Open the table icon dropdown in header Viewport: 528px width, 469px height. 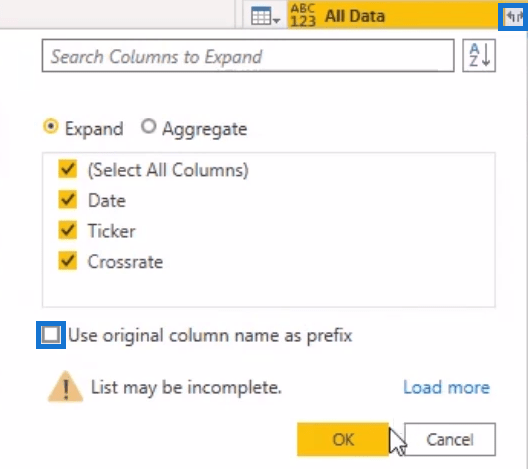(265, 16)
